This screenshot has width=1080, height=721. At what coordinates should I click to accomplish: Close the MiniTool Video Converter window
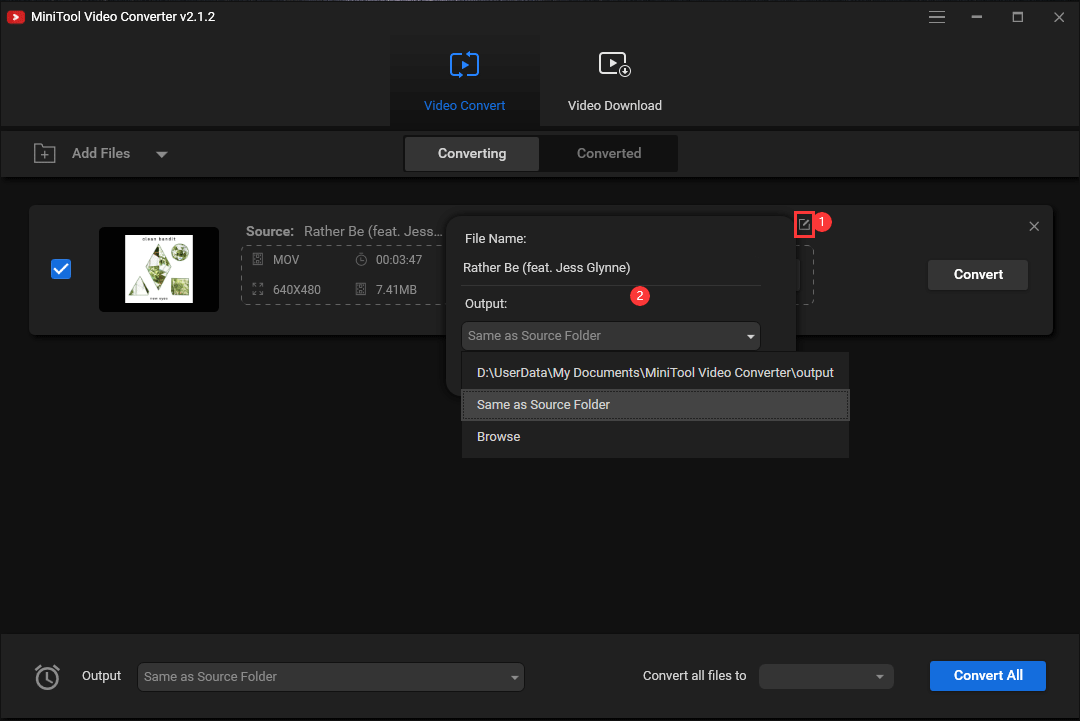coord(1059,17)
